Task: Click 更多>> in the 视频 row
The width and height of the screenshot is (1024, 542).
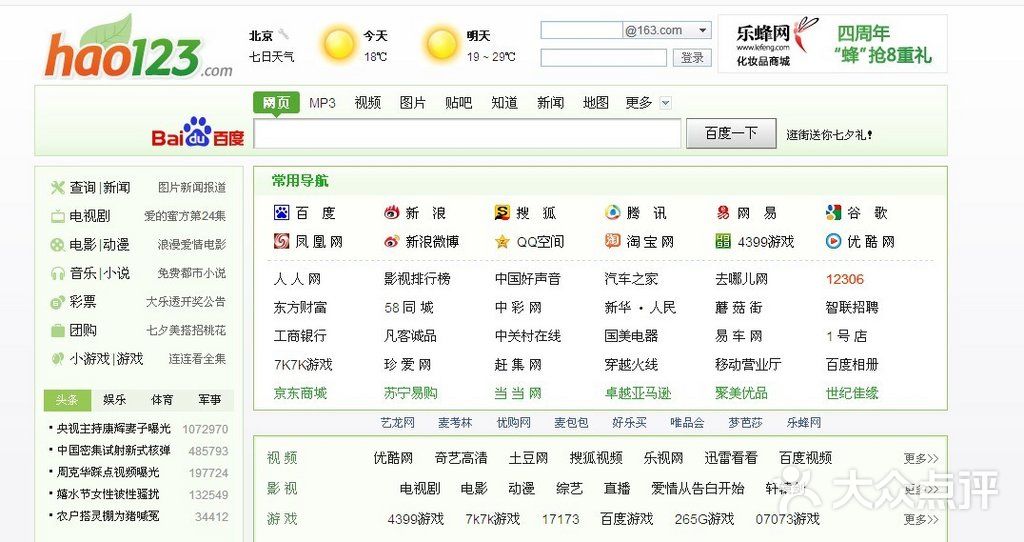Action: 921,458
